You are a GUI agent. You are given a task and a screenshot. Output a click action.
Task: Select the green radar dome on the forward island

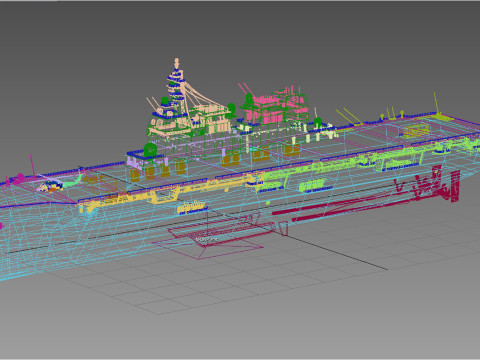coord(150,149)
